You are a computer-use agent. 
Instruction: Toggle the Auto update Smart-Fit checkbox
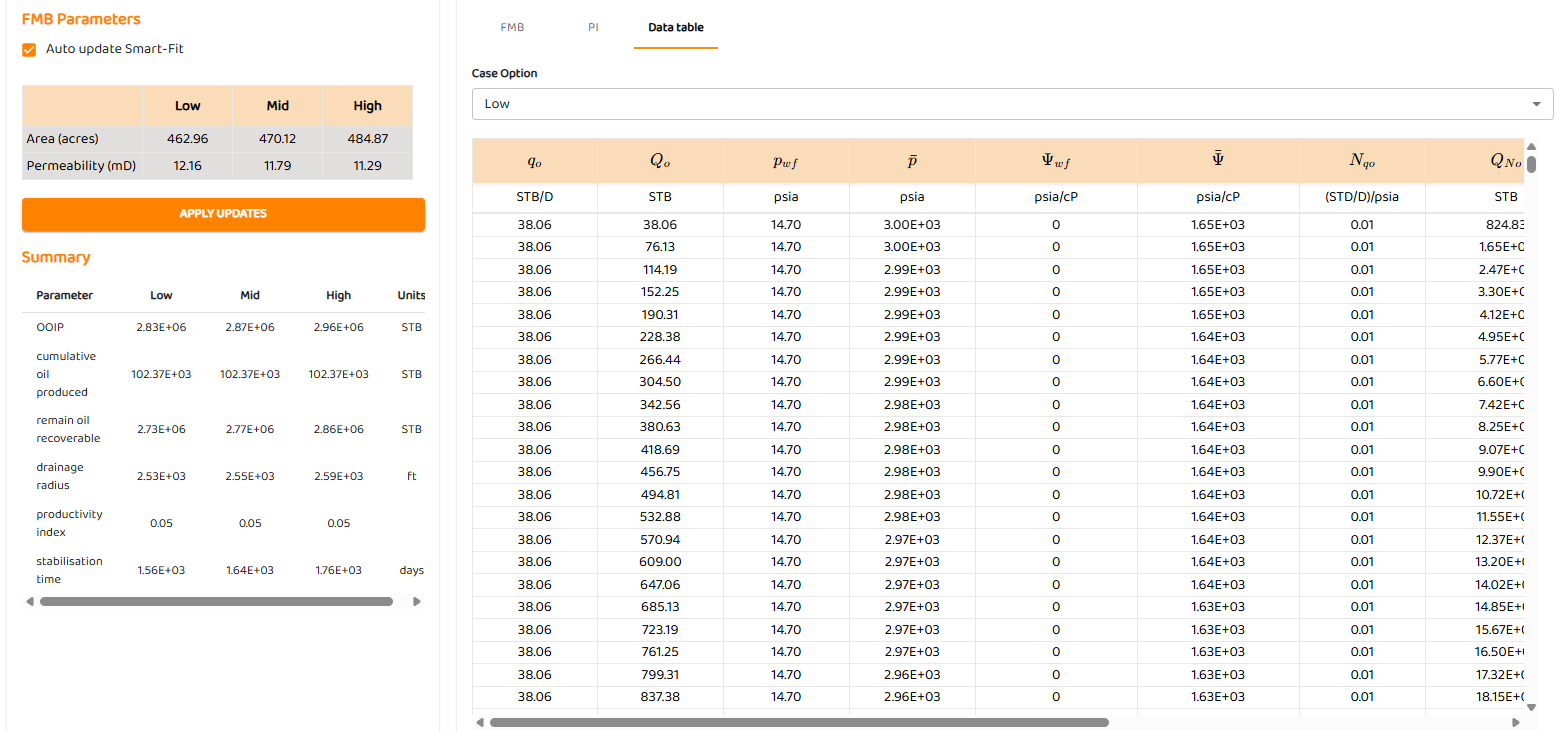[x=30, y=49]
